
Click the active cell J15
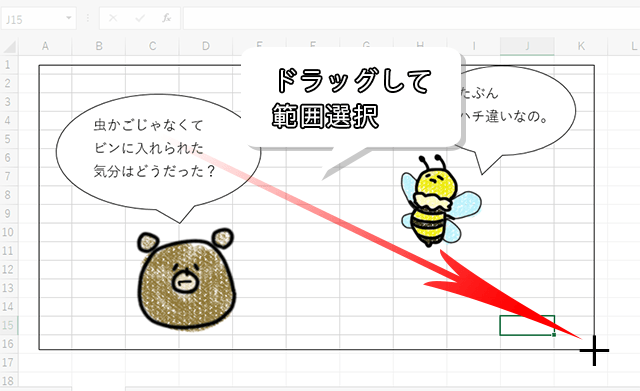click(x=527, y=325)
